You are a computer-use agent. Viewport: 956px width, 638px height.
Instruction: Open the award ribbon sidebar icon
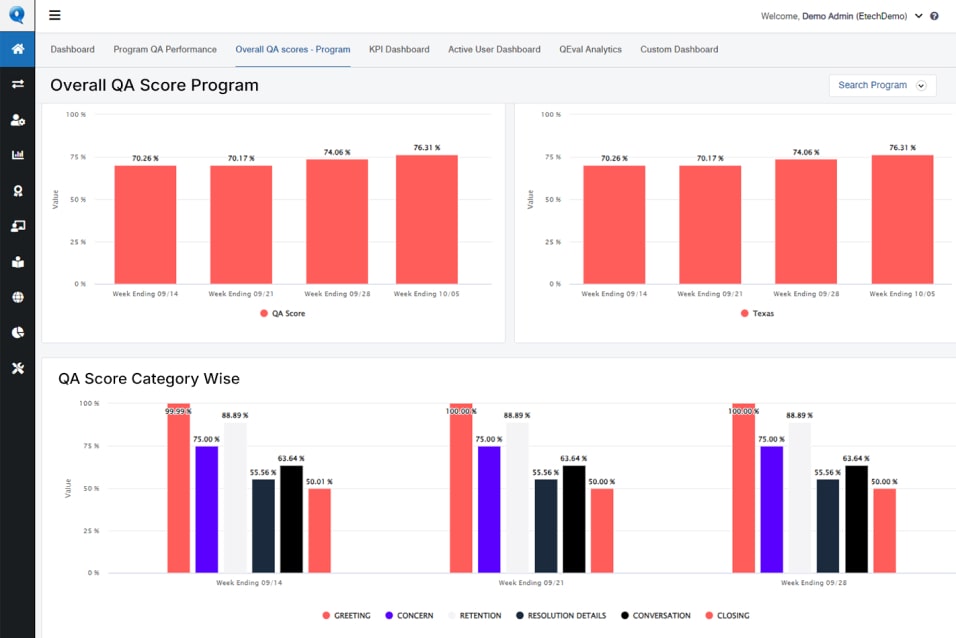[18, 191]
